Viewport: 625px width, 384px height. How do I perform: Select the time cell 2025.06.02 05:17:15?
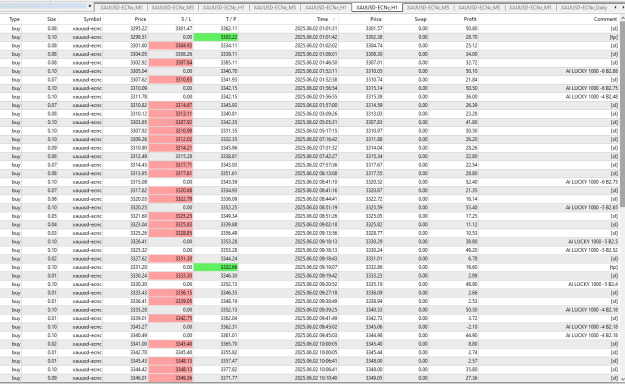316,131
